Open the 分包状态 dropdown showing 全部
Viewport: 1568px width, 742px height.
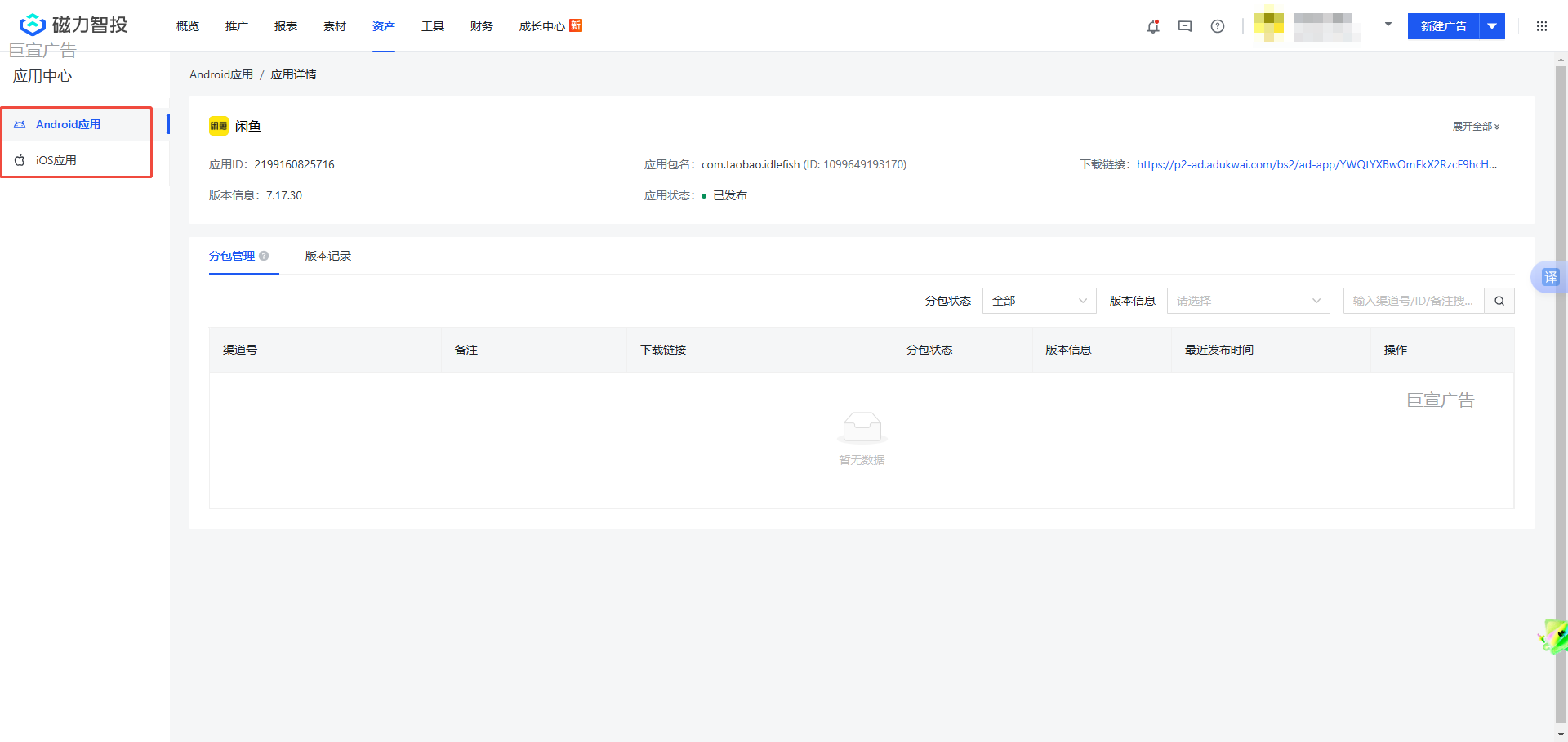(x=1039, y=301)
